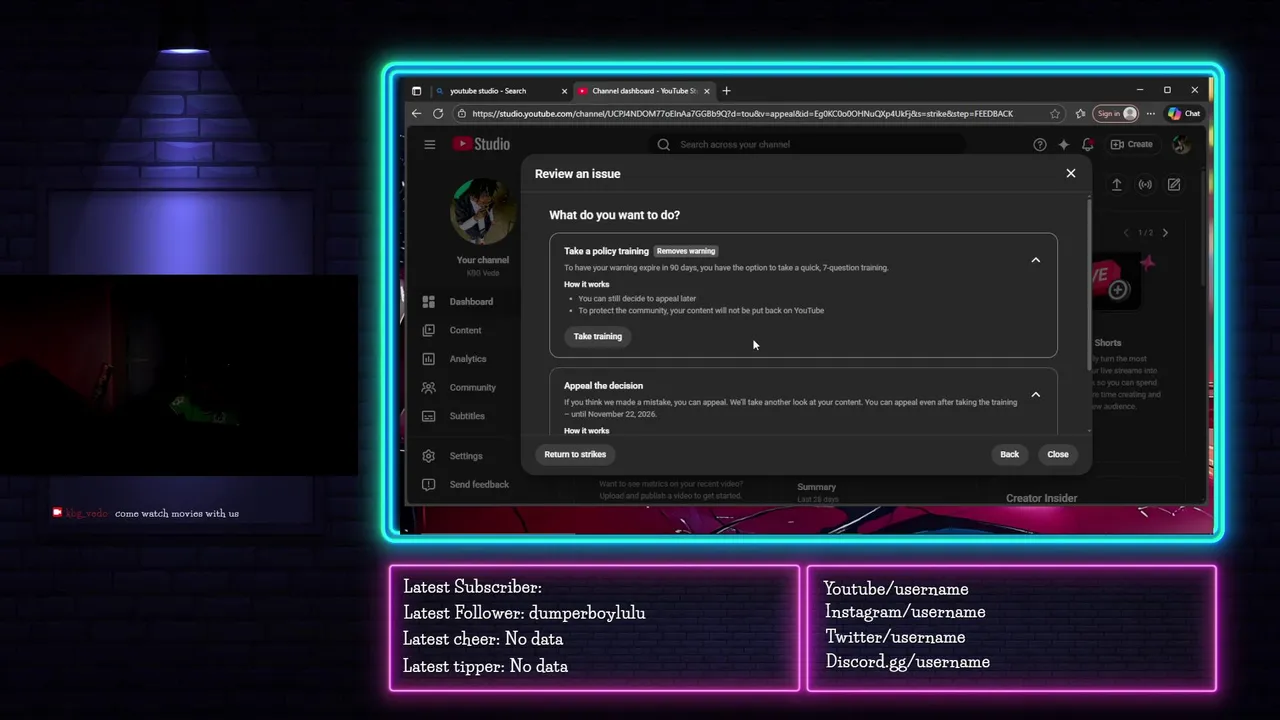Click the Youtube/username overlay text
Screen dimensions: 1280x720
[896, 589]
